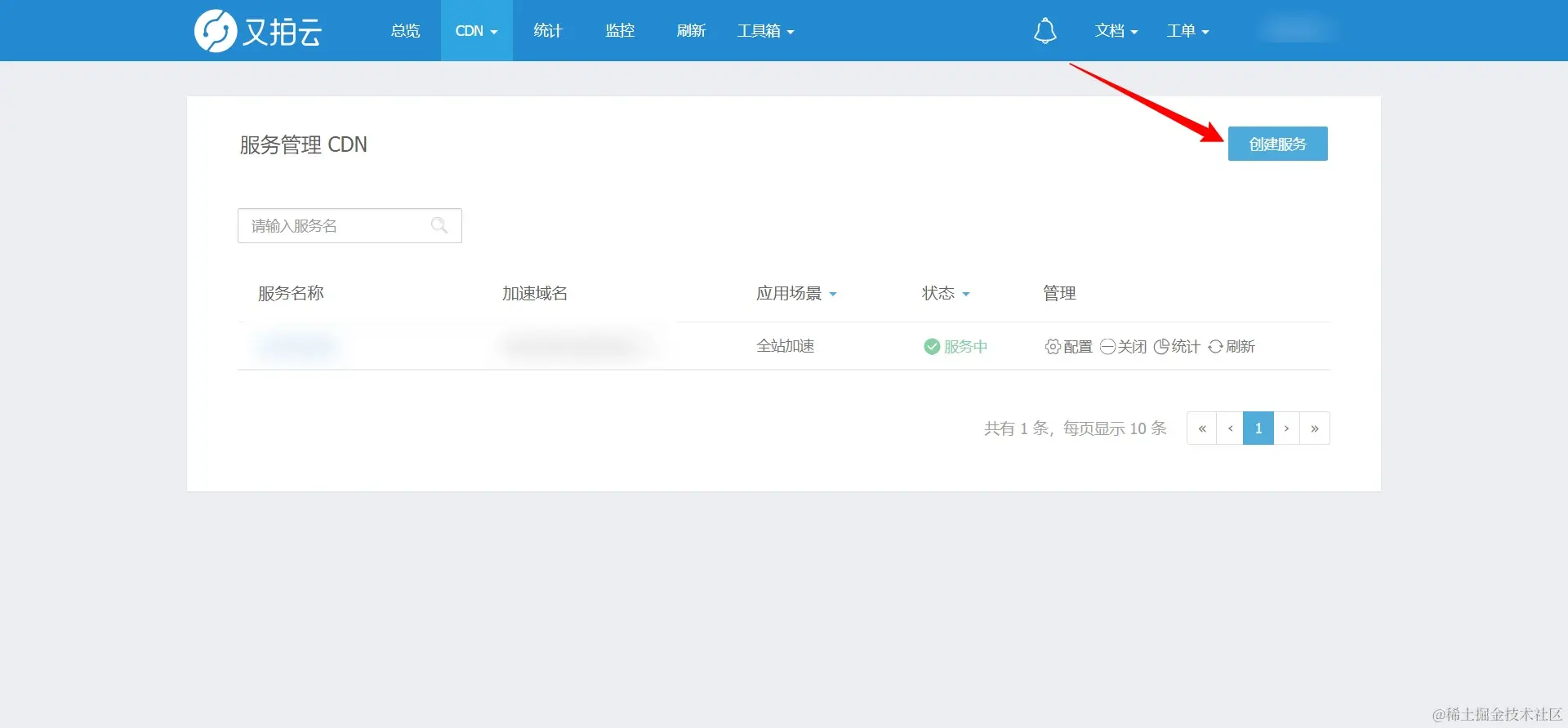This screenshot has width=1568, height=728.
Task: Open the 刷新 navigation item
Action: tap(691, 31)
